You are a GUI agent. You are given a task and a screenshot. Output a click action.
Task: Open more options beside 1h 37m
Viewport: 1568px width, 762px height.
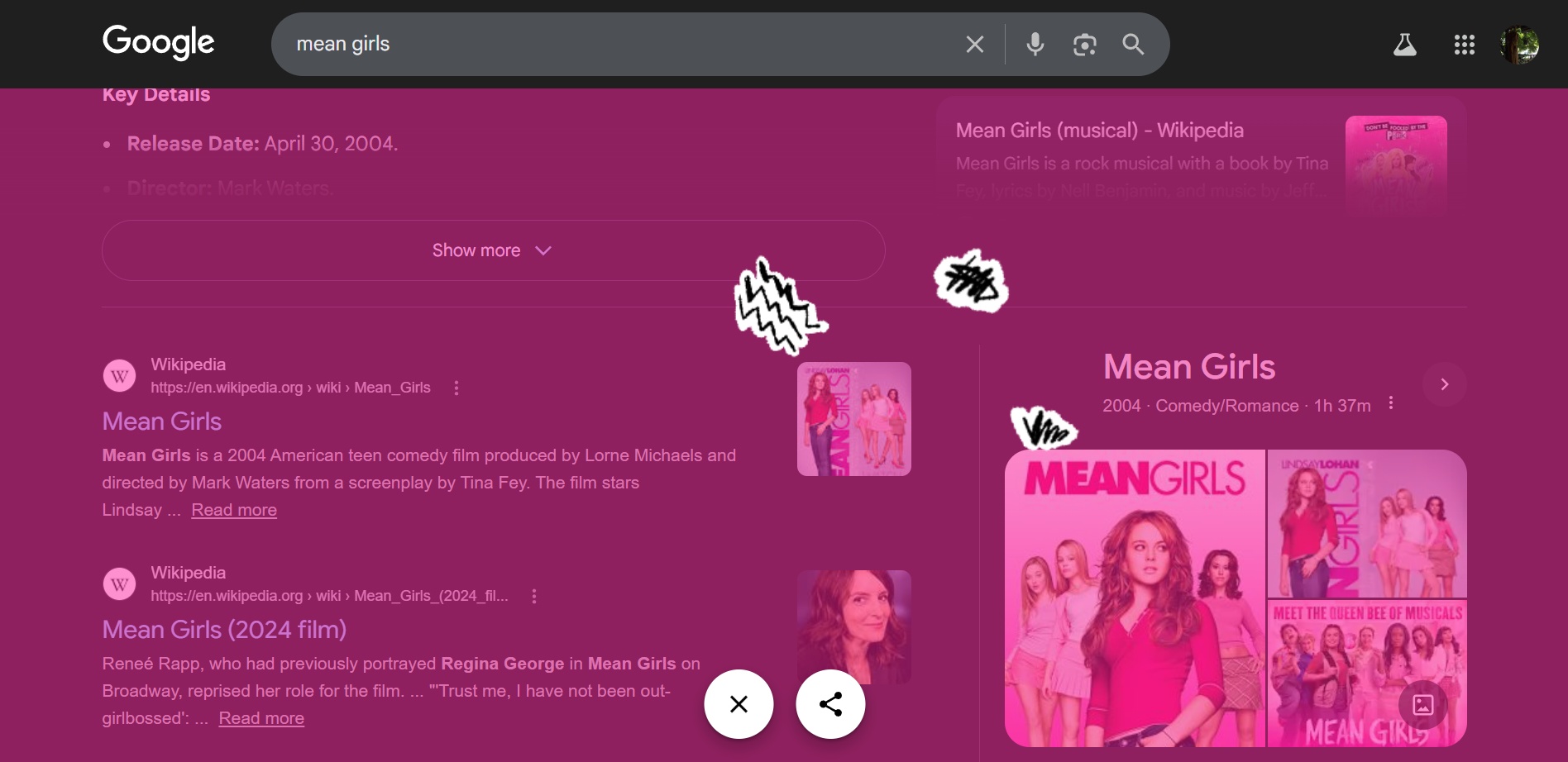pos(1391,403)
